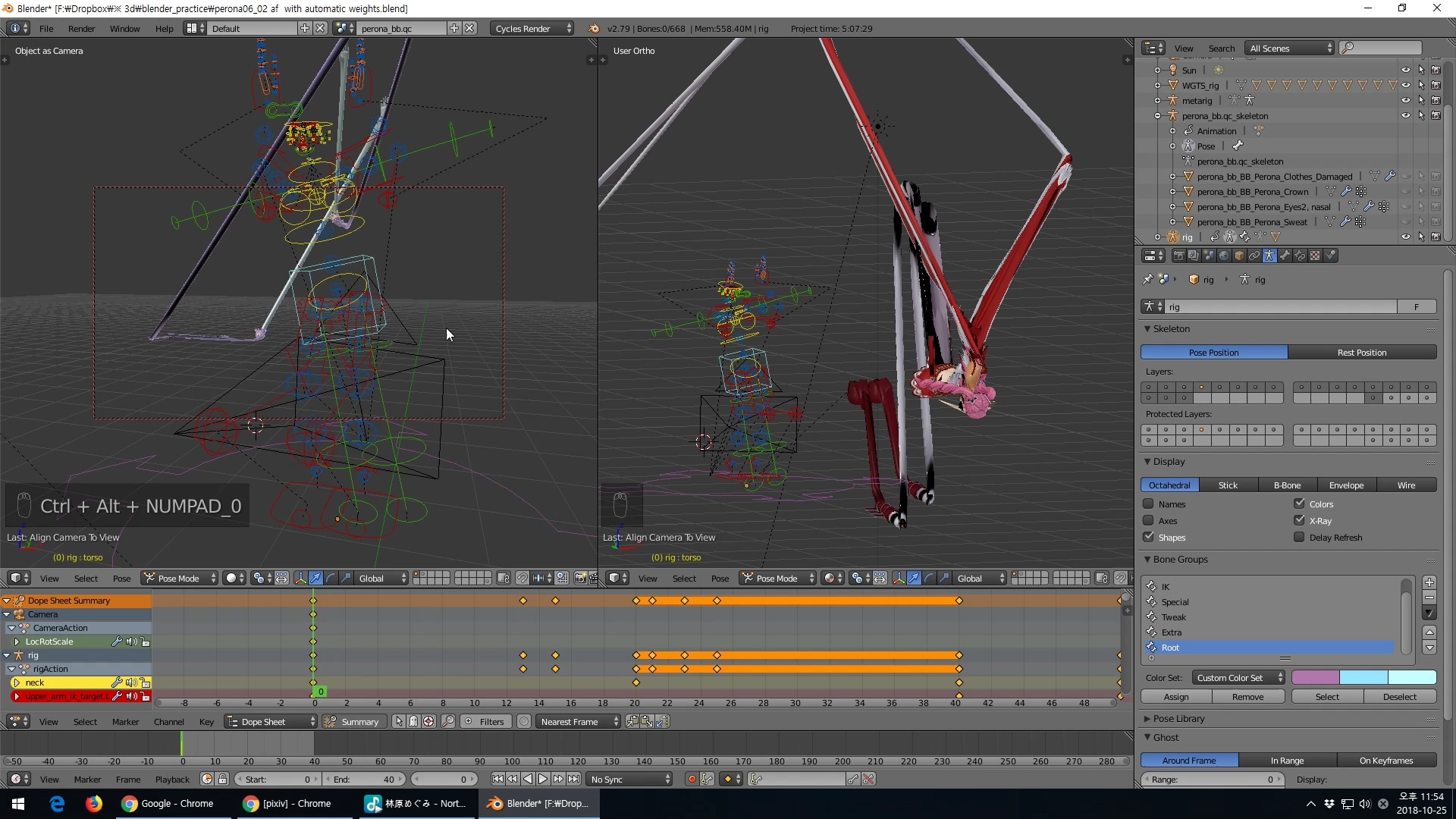This screenshot has width=1456, height=819.
Task: Click the End frame field
Action: [x=366, y=779]
